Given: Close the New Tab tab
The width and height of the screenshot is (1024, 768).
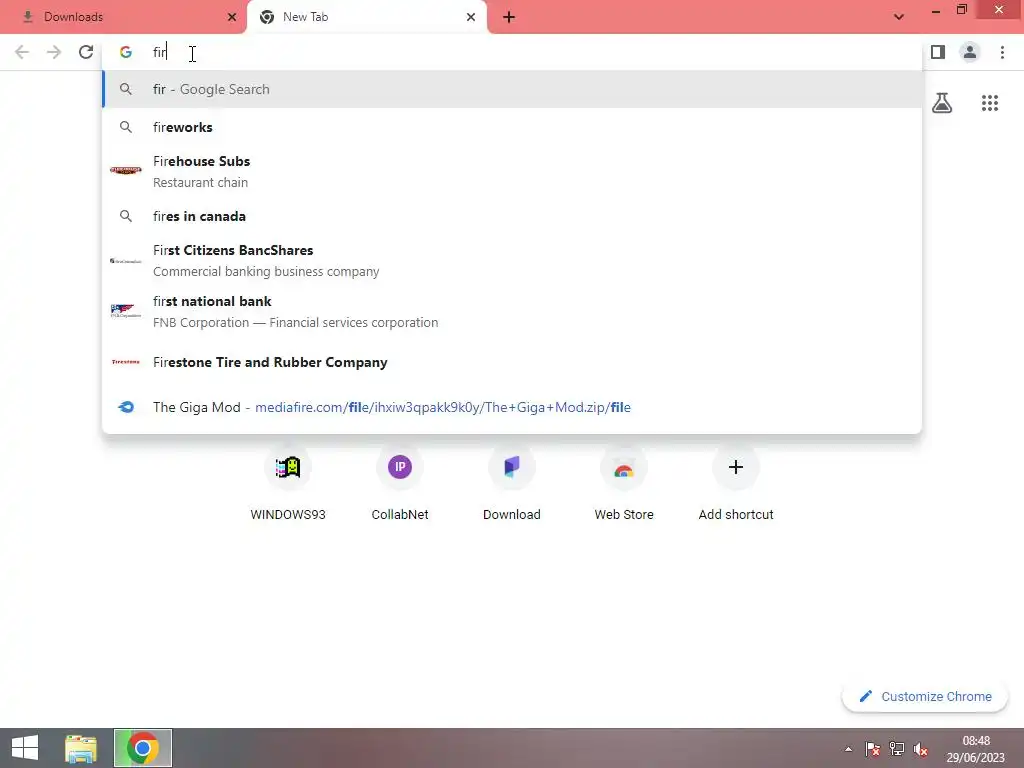Looking at the screenshot, I should coord(471,17).
